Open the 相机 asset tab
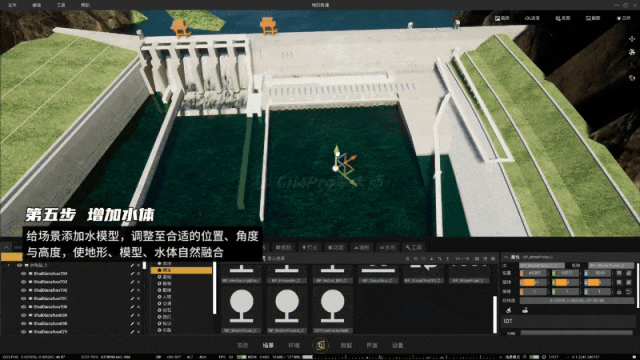Viewport: 640px width, 360px height. [x=284, y=247]
